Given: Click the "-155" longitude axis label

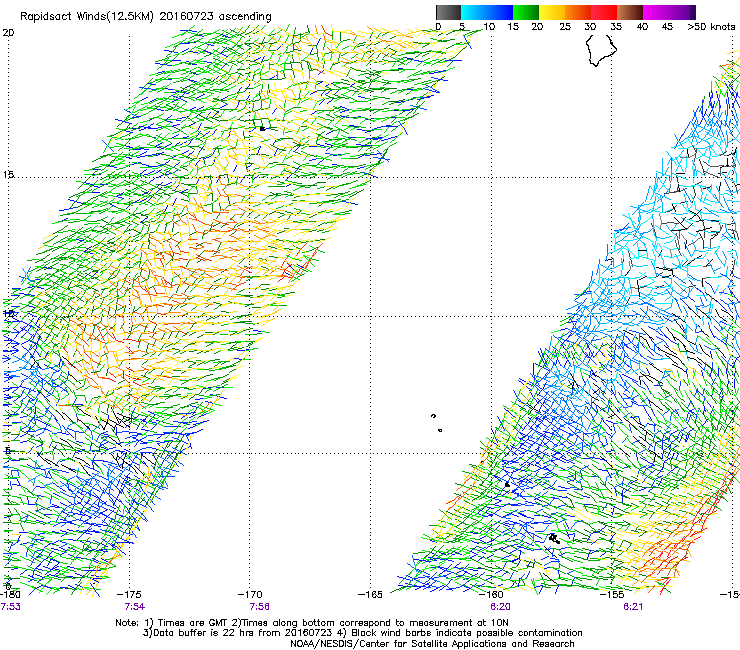Looking at the screenshot, I should [x=612, y=594].
